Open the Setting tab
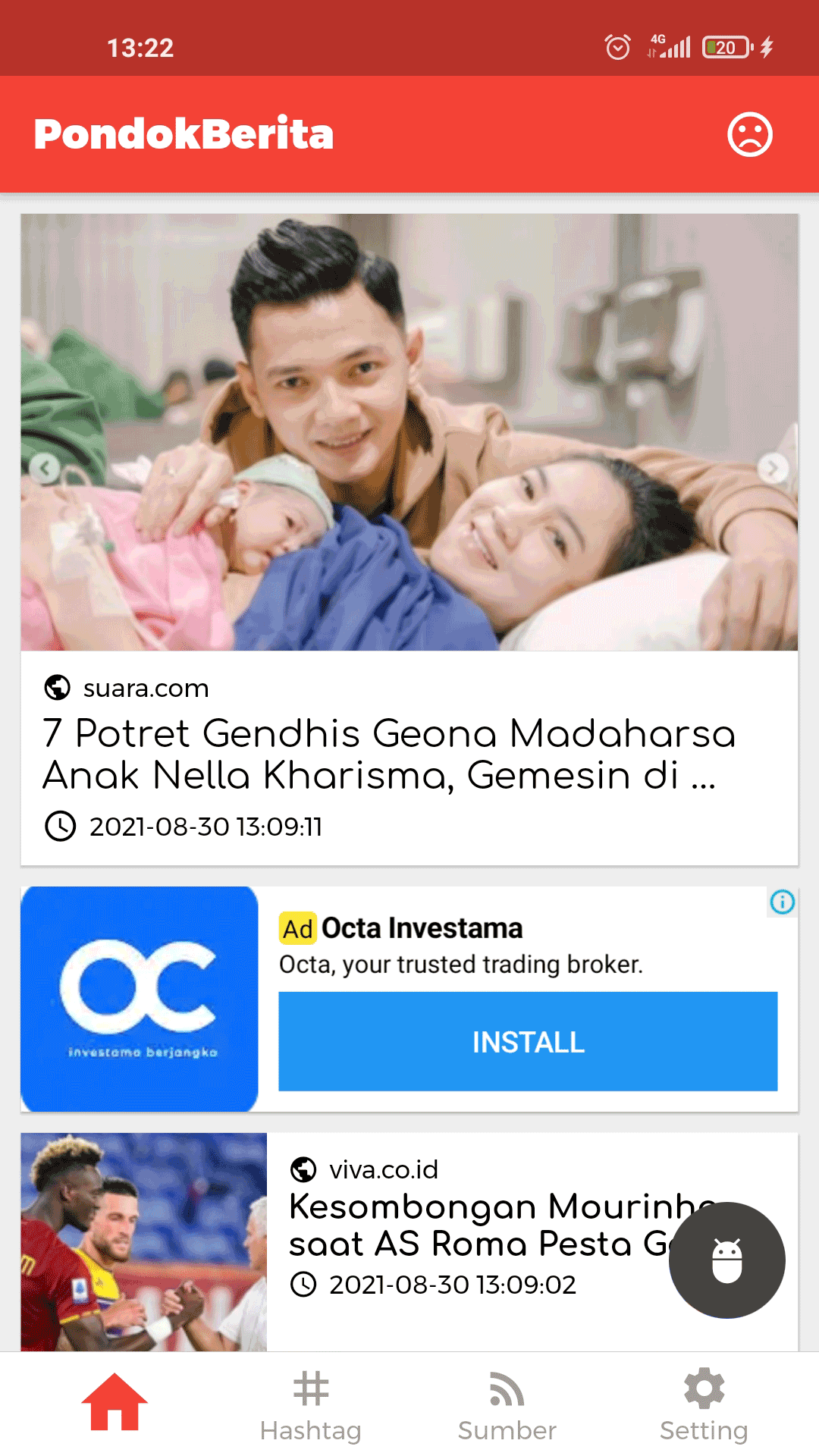 (x=704, y=1407)
